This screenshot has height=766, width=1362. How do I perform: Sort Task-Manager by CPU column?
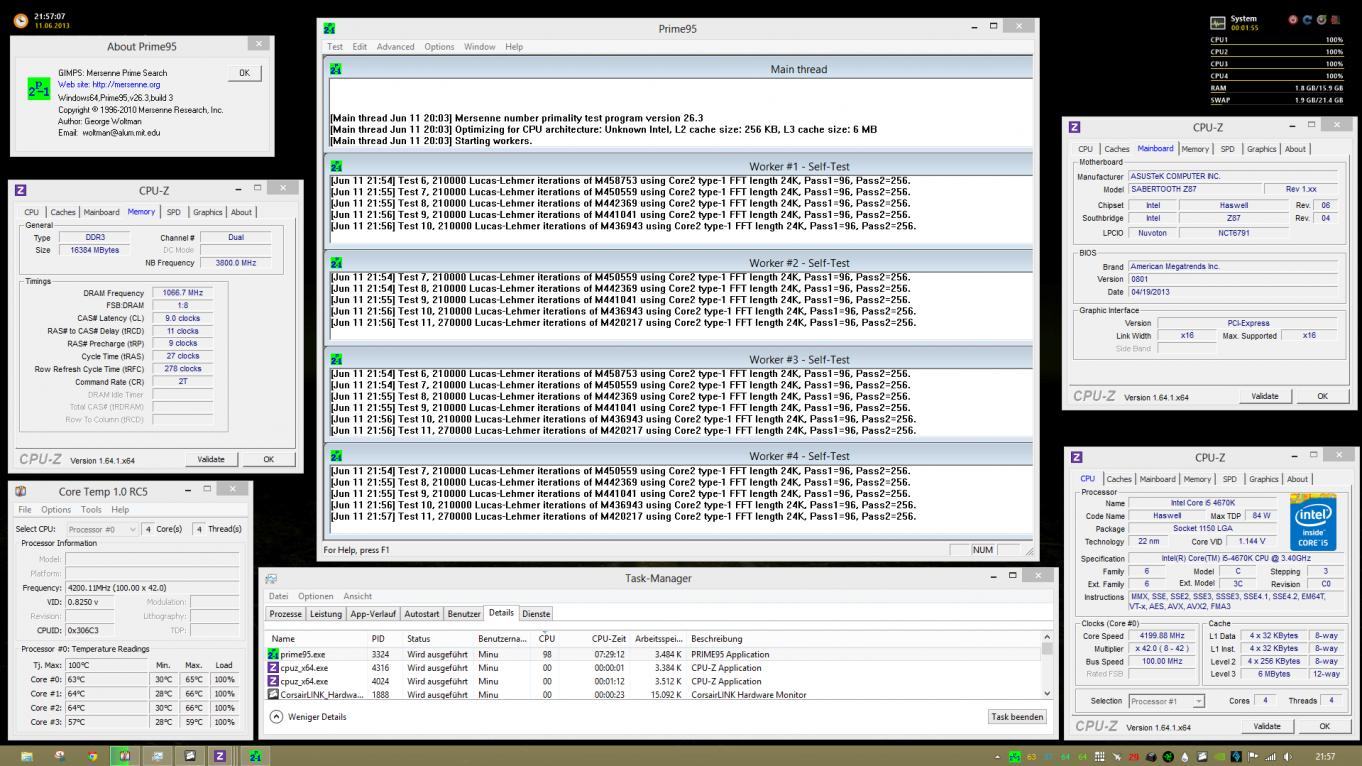coord(547,638)
